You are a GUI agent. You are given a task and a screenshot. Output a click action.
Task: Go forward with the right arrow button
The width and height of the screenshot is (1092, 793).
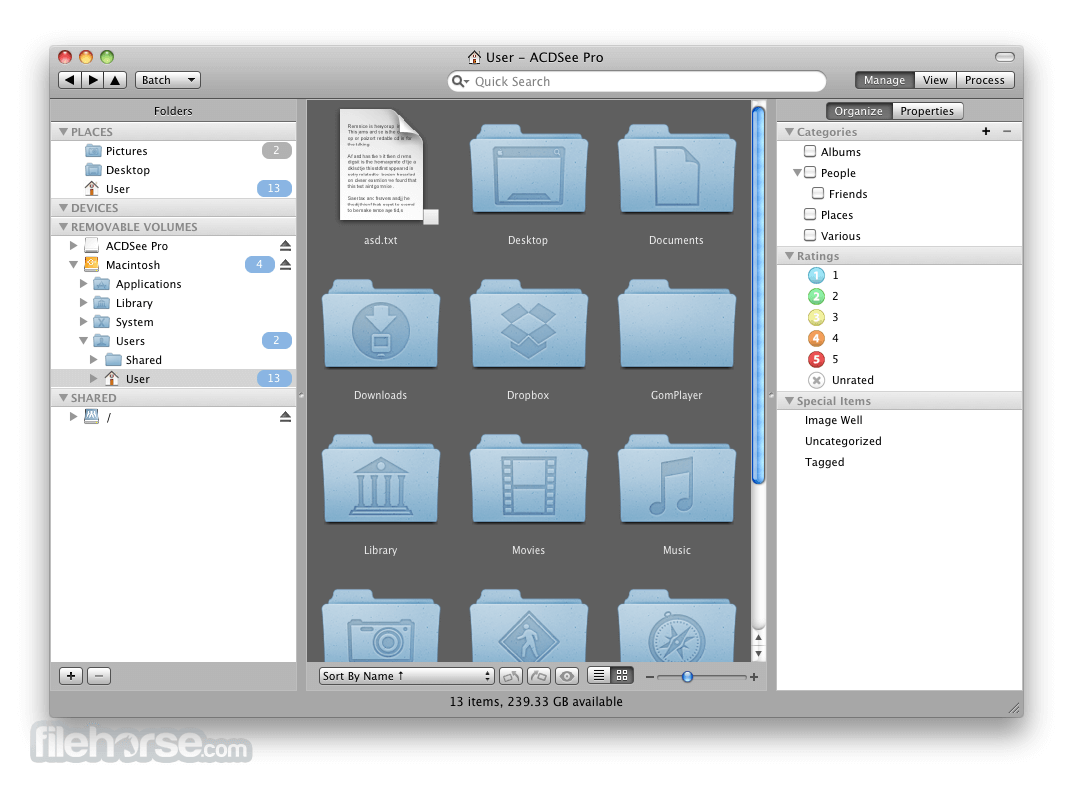[x=93, y=80]
